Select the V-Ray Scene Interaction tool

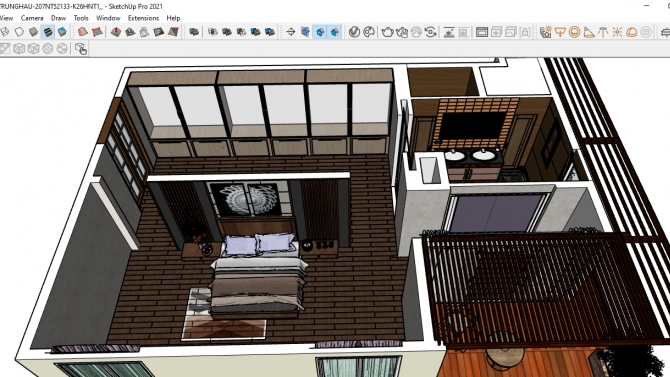(81, 49)
